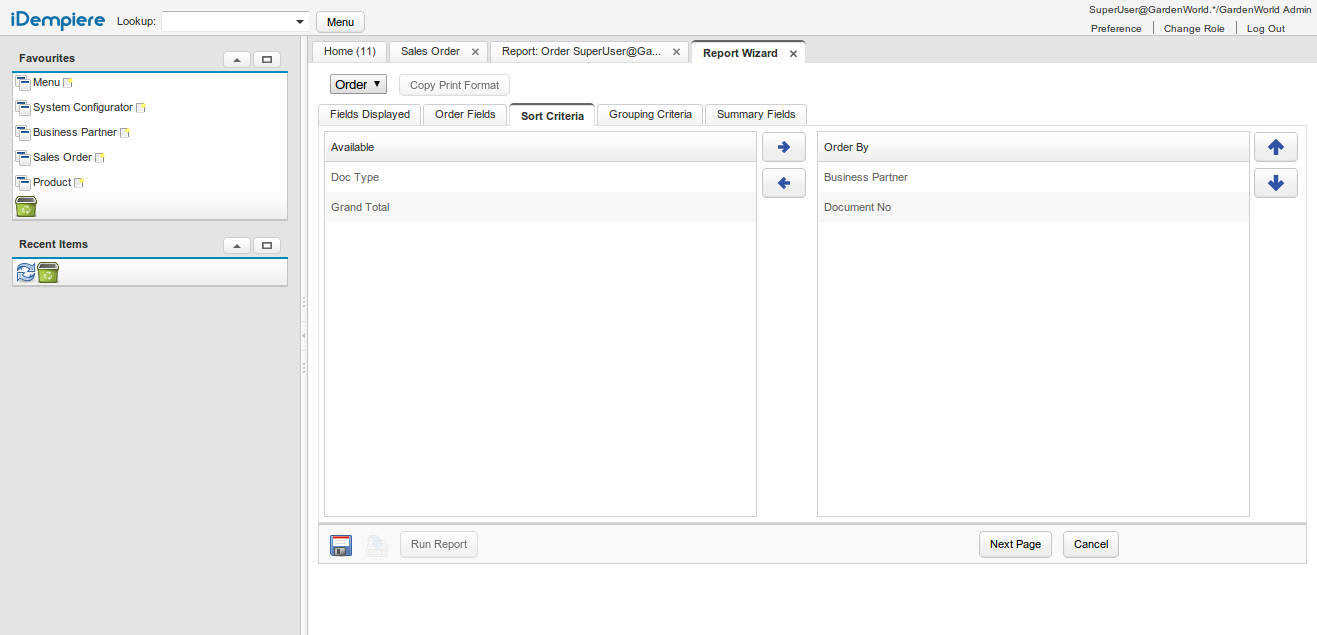Open the Fields Displayed tab
The height and width of the screenshot is (635, 1317).
tap(370, 115)
